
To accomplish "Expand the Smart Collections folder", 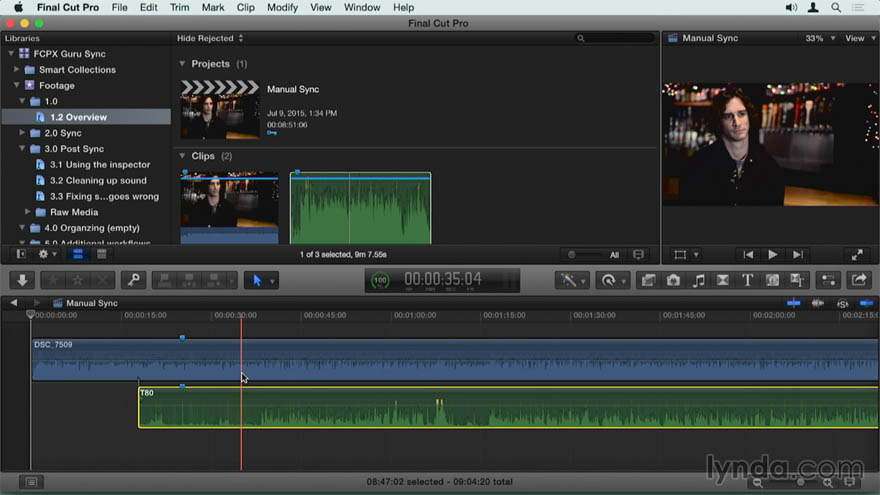I will 16,70.
